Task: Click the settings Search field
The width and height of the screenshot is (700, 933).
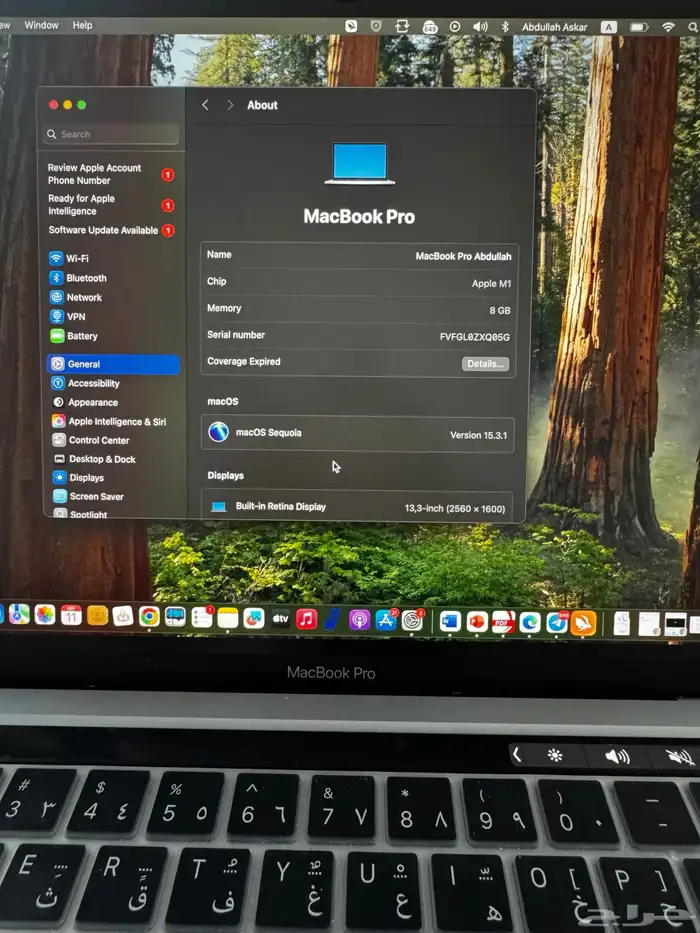Action: pos(111,134)
